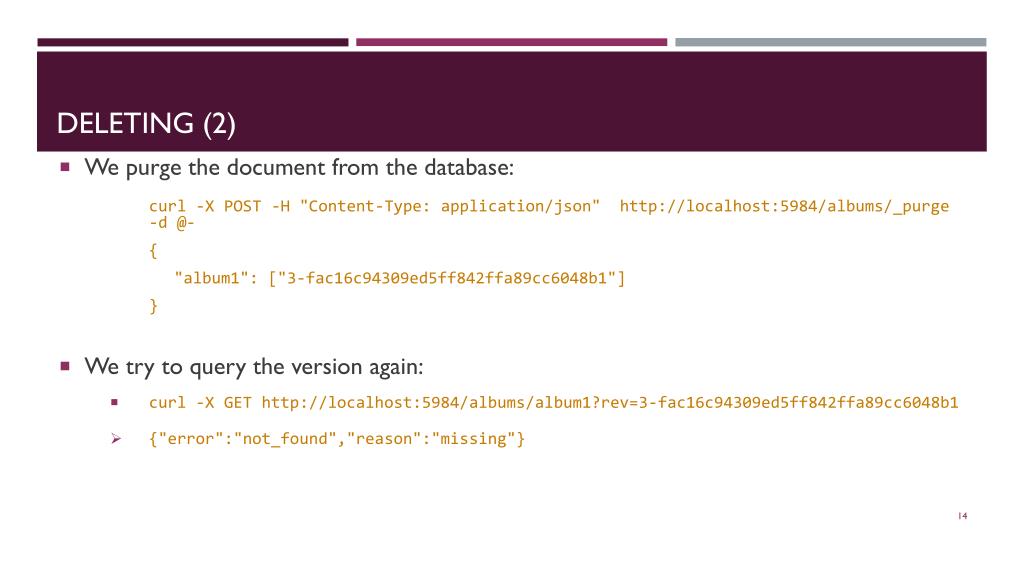Select the "We purge the document from the database" line
Image resolution: width=1024 pixels, height=576 pixels.
[299, 167]
